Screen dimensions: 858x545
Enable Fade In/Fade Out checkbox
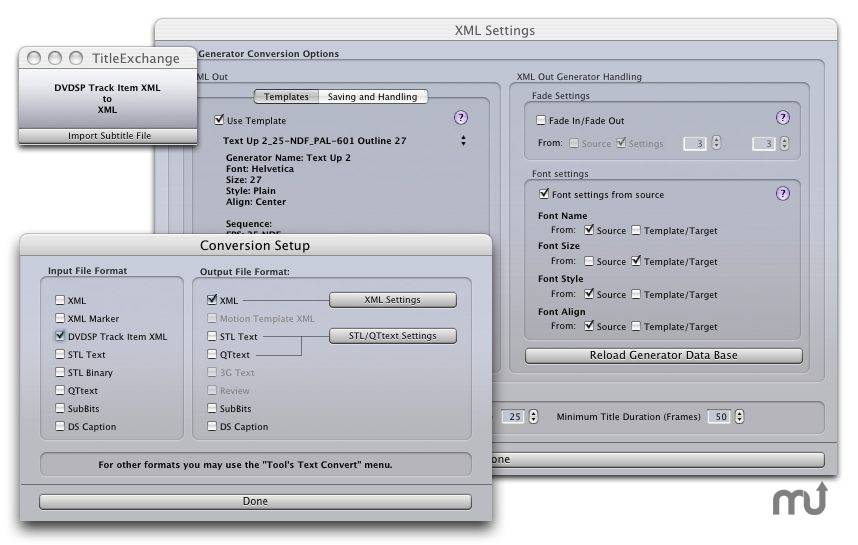541,120
